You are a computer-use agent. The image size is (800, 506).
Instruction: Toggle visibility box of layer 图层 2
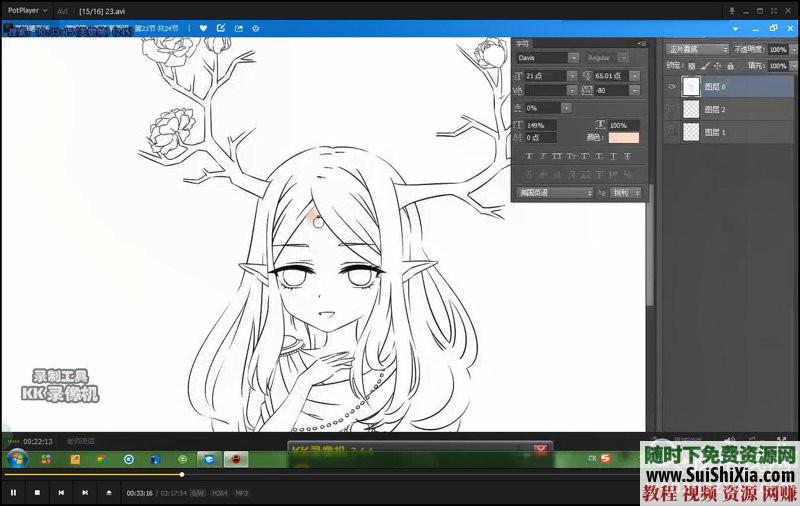coord(672,109)
